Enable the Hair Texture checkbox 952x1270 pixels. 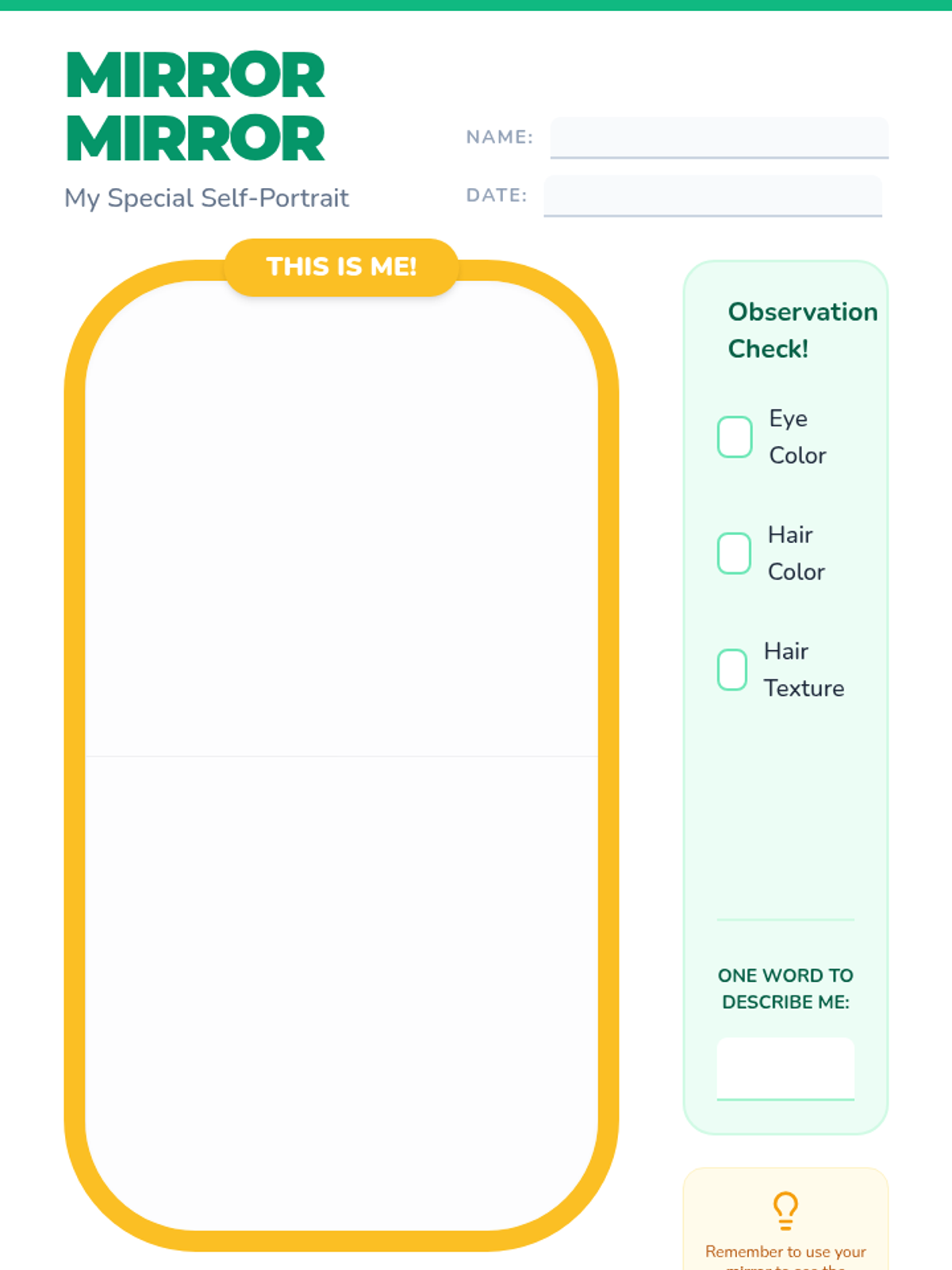732,670
